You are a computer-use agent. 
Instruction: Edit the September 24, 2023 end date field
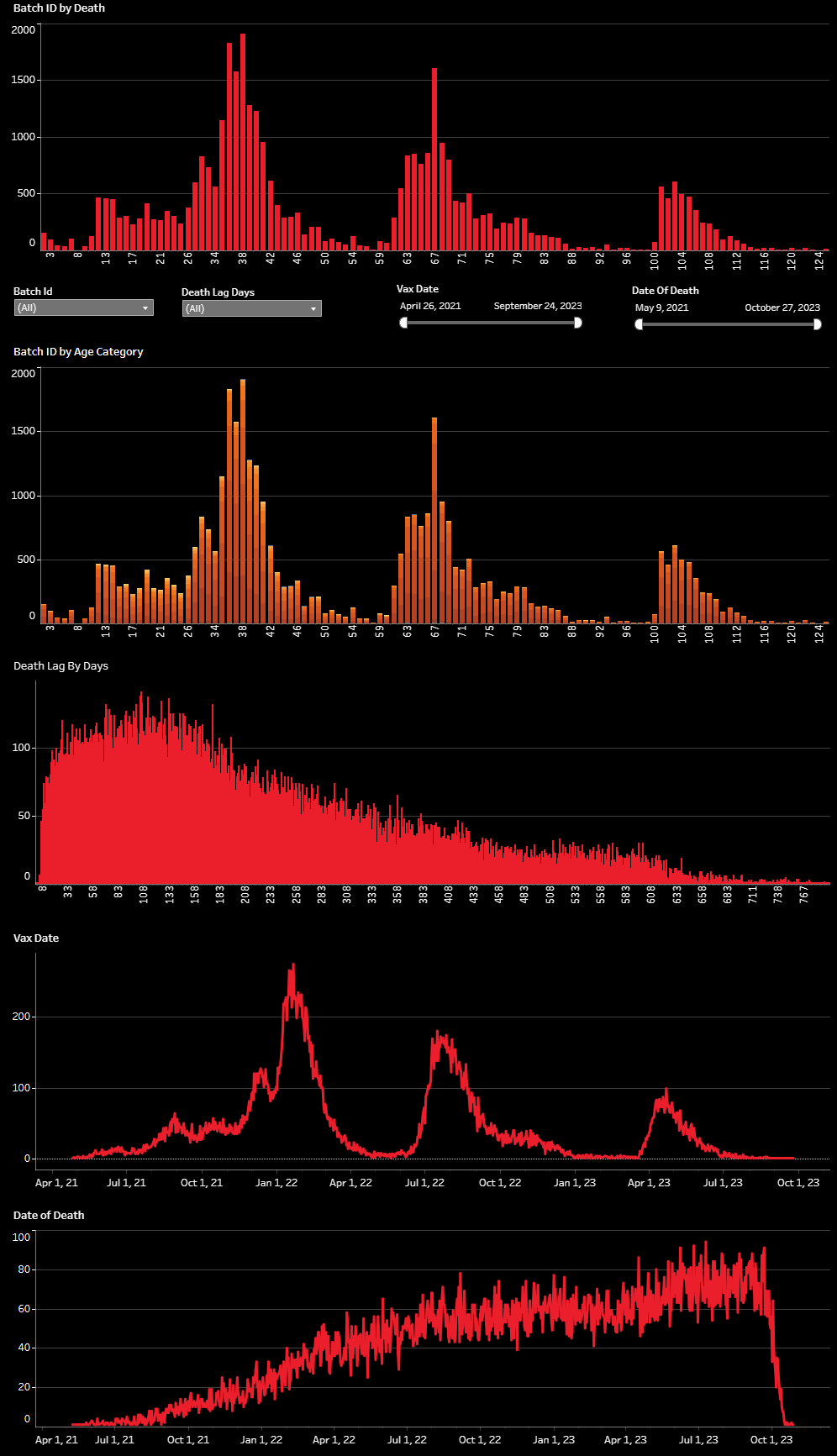tap(538, 306)
